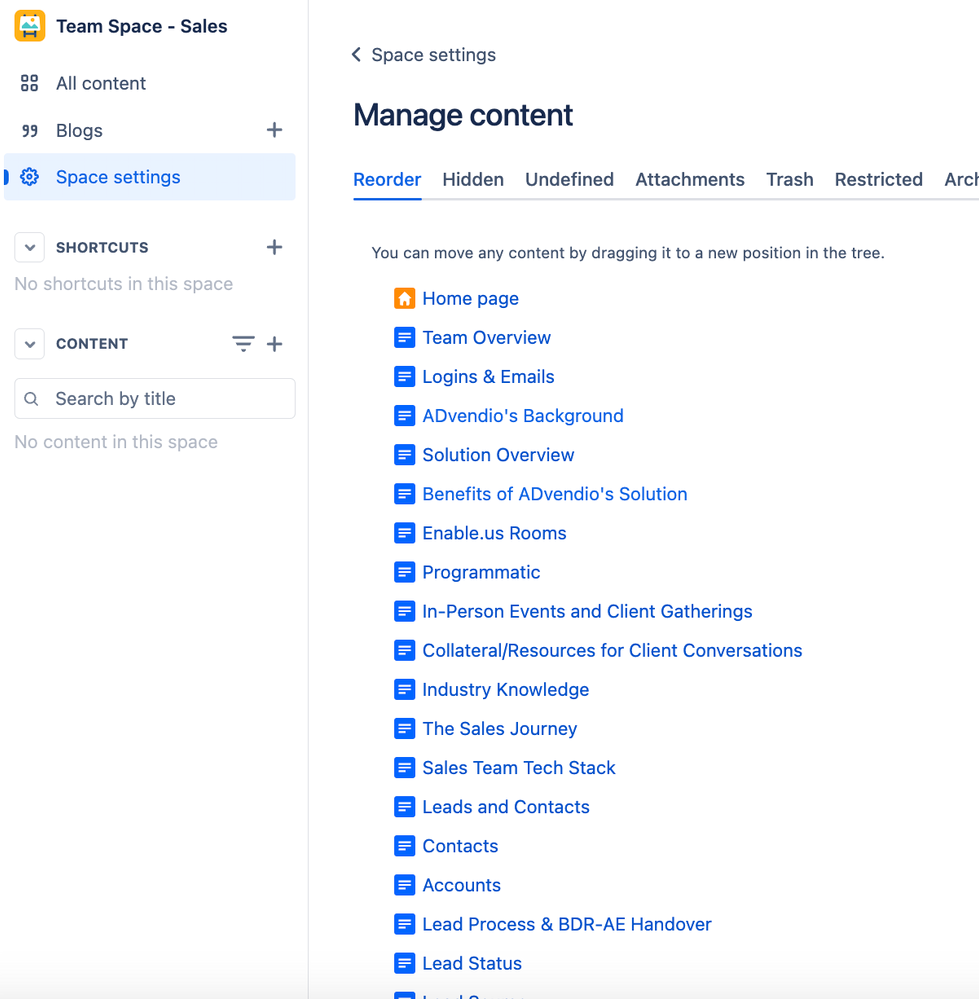This screenshot has width=979, height=999.
Task: Open the content filter icon
Action: tap(243, 344)
